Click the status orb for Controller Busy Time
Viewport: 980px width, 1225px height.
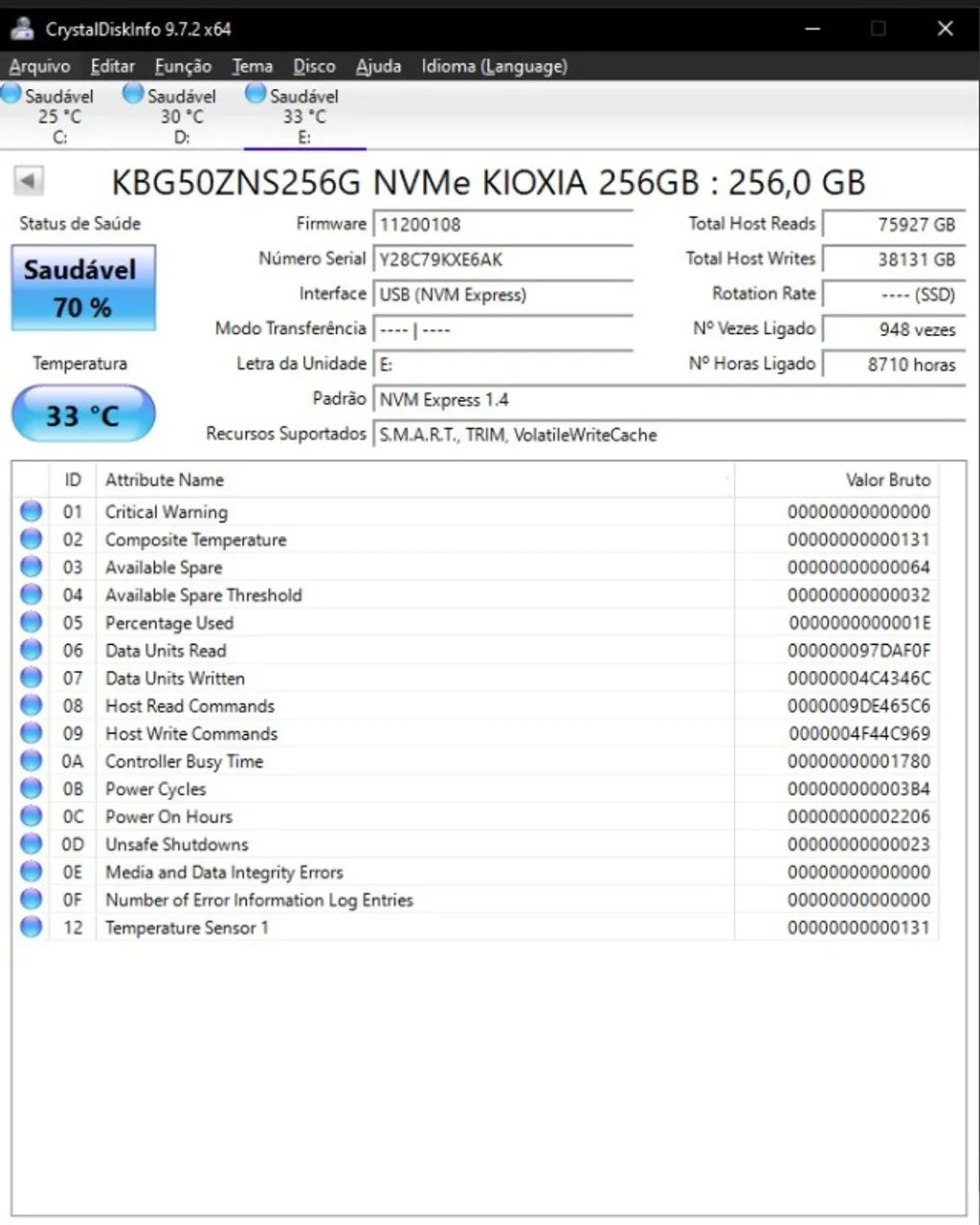(x=32, y=761)
